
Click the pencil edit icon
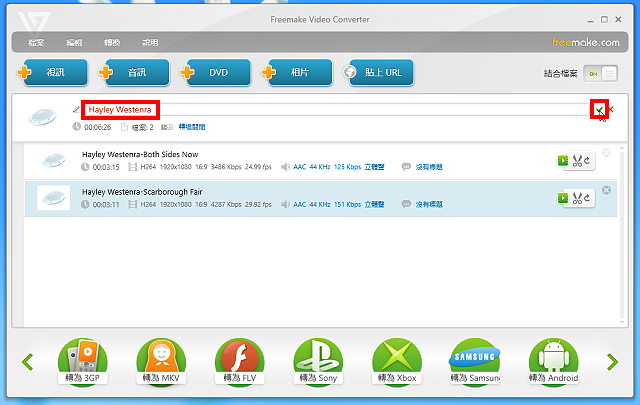tap(76, 109)
